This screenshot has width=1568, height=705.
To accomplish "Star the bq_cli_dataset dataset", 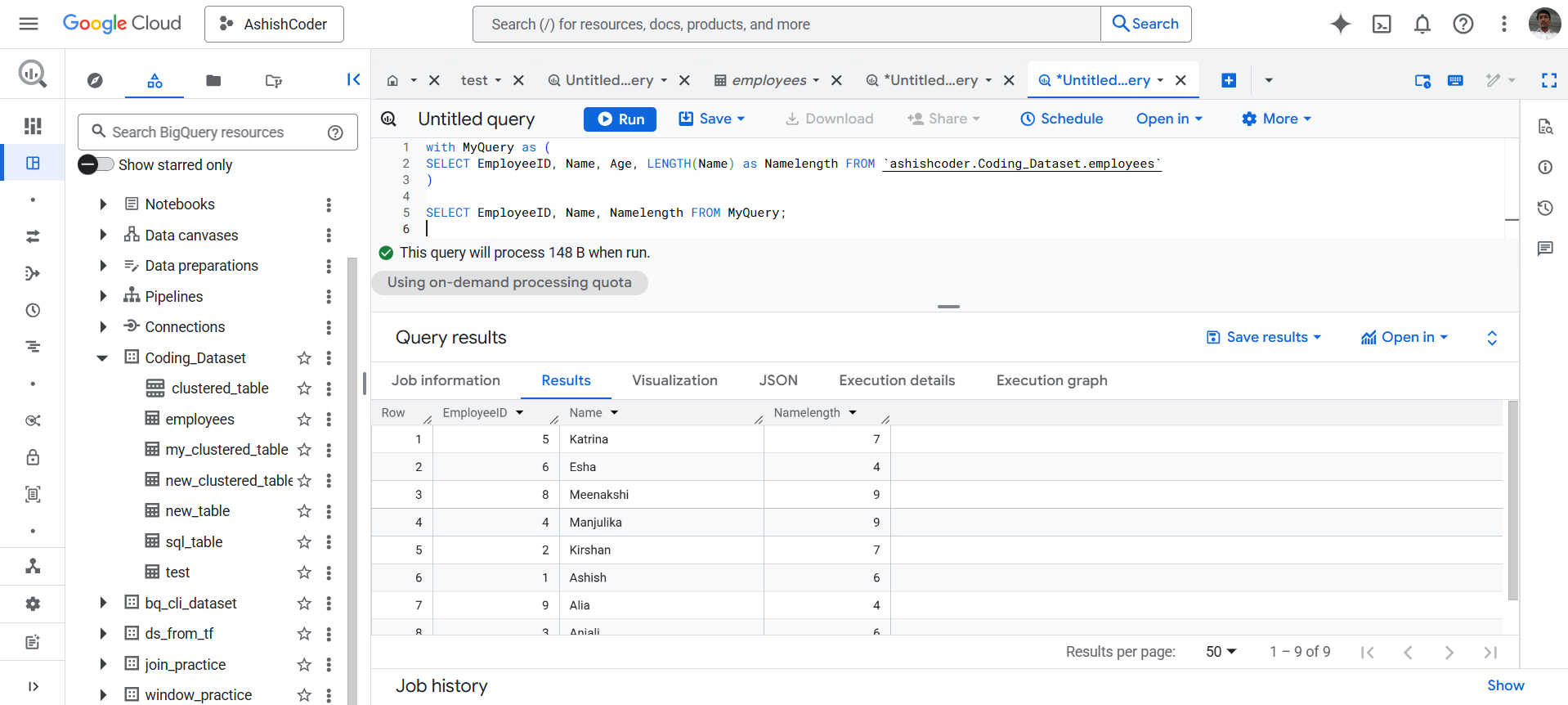I will [304, 604].
